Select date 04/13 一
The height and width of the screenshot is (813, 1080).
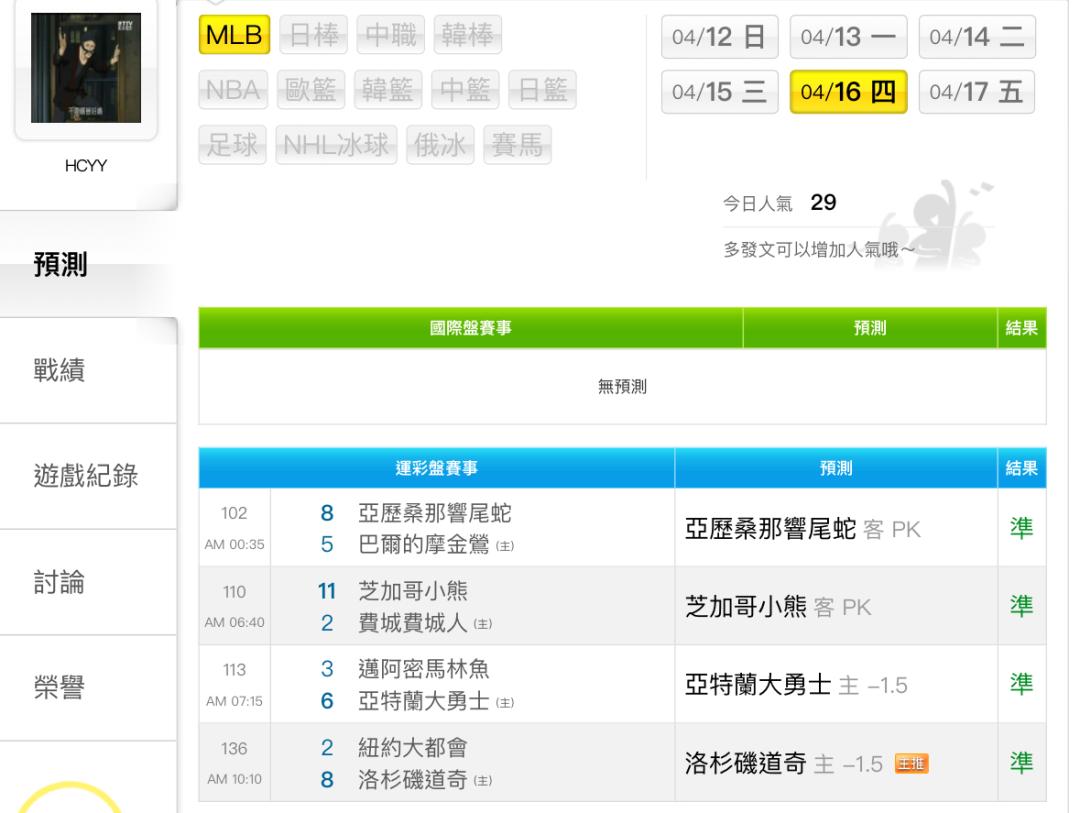click(848, 38)
